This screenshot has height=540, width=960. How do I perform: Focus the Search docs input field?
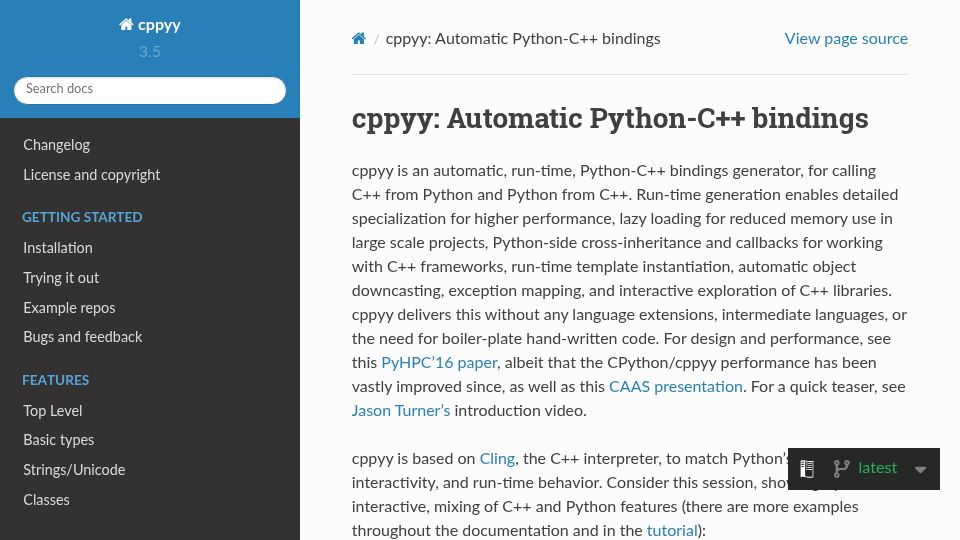pos(150,90)
